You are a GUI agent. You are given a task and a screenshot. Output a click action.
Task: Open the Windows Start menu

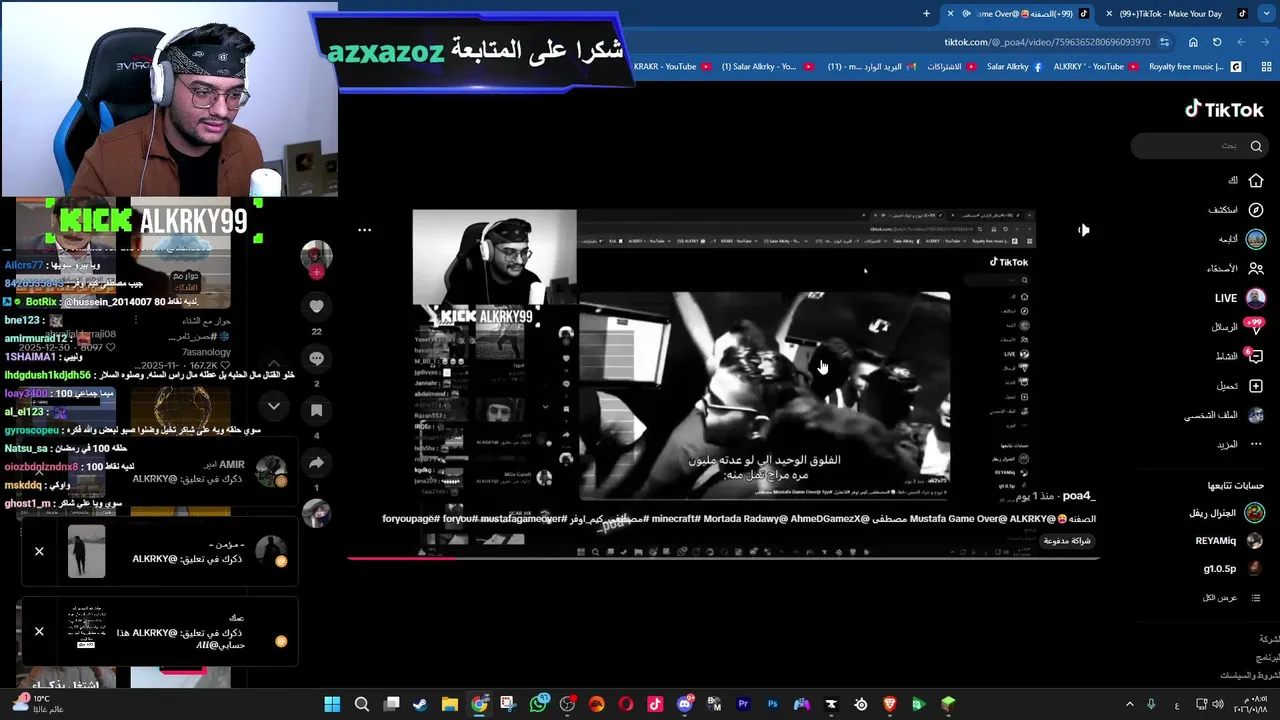coord(332,704)
